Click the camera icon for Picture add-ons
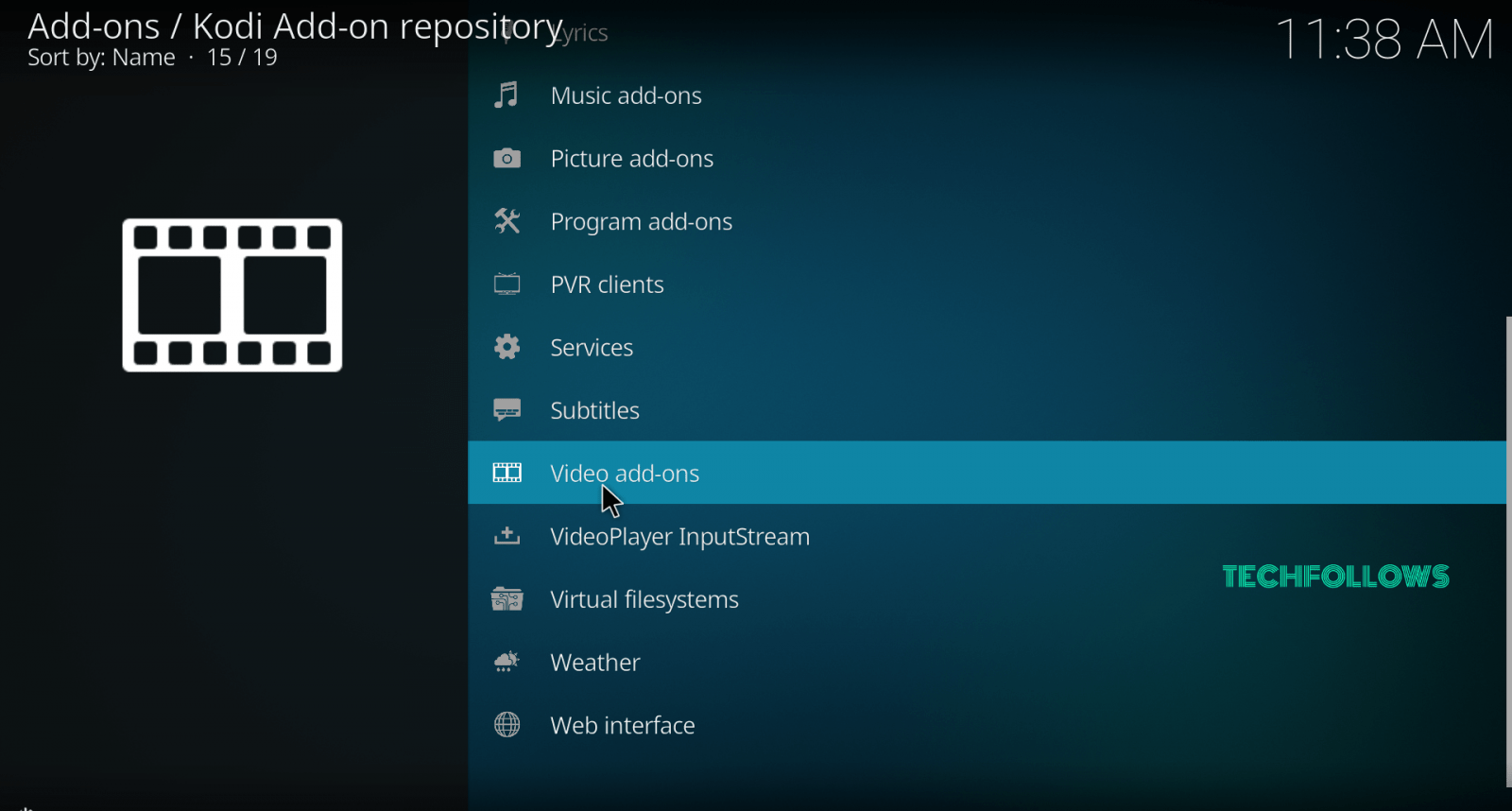Screen dimensions: 1512x811 (507, 158)
